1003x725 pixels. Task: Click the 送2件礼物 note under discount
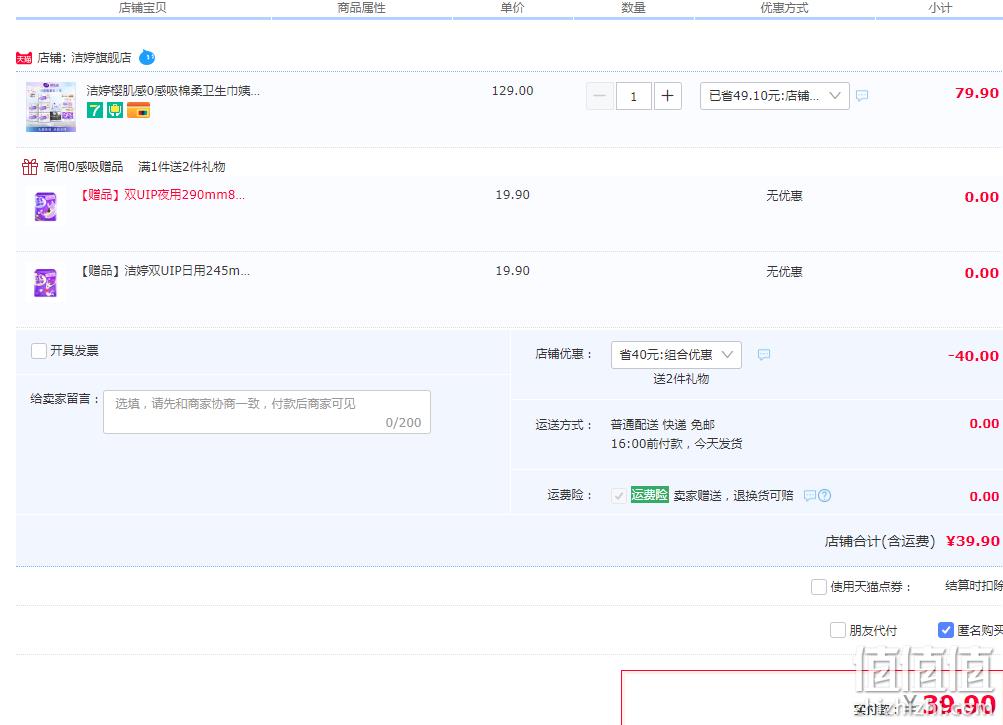click(x=681, y=379)
